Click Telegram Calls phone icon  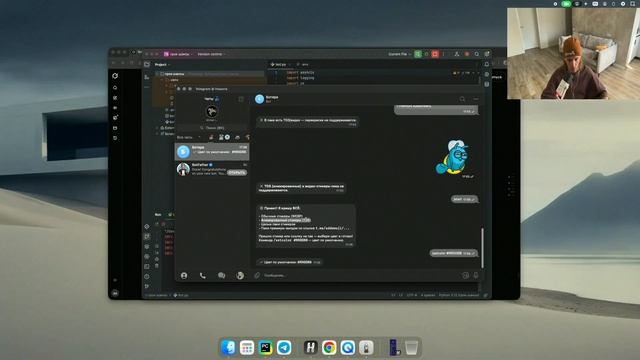click(x=202, y=276)
